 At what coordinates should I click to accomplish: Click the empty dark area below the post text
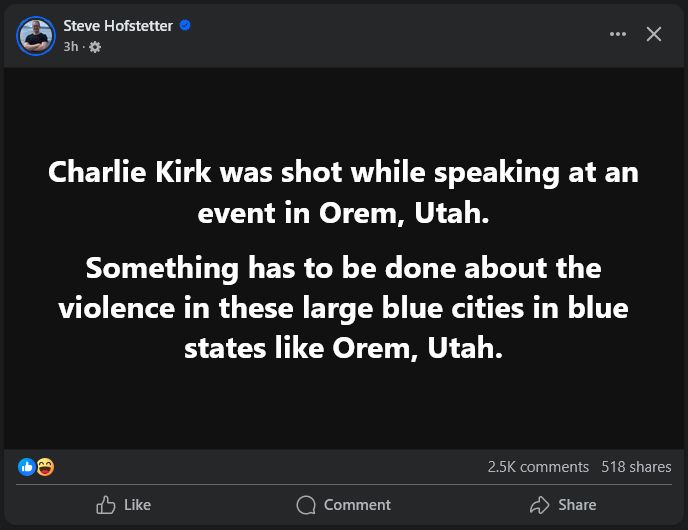pos(343,410)
